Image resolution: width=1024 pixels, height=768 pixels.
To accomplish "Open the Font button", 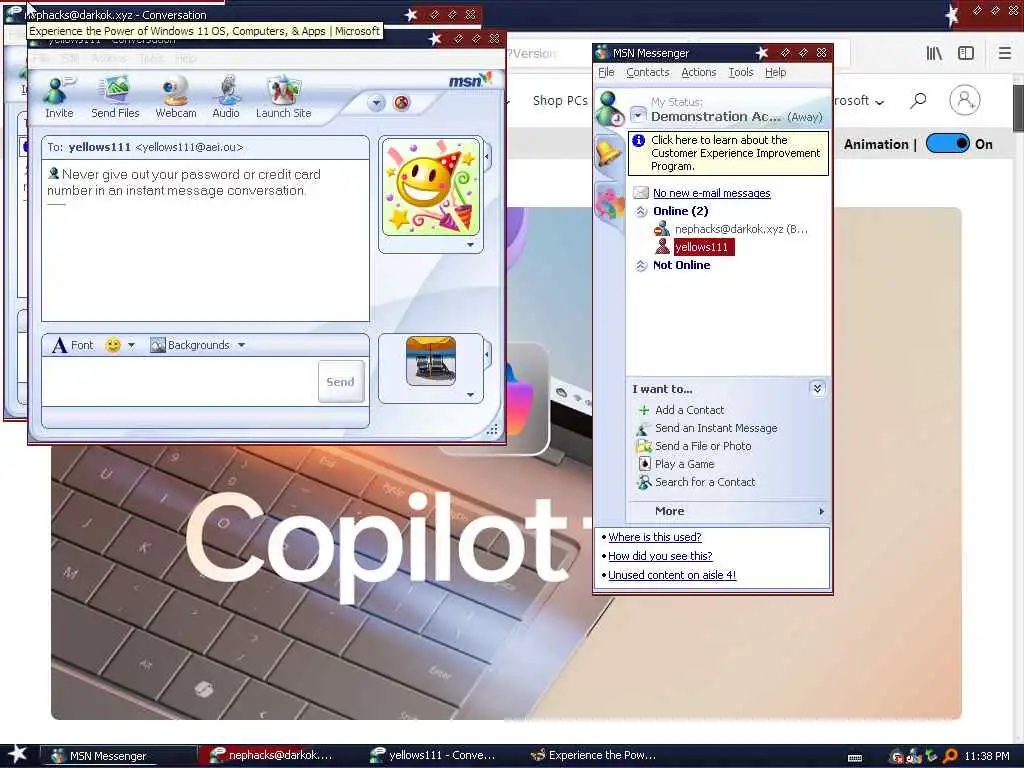I will 72,345.
